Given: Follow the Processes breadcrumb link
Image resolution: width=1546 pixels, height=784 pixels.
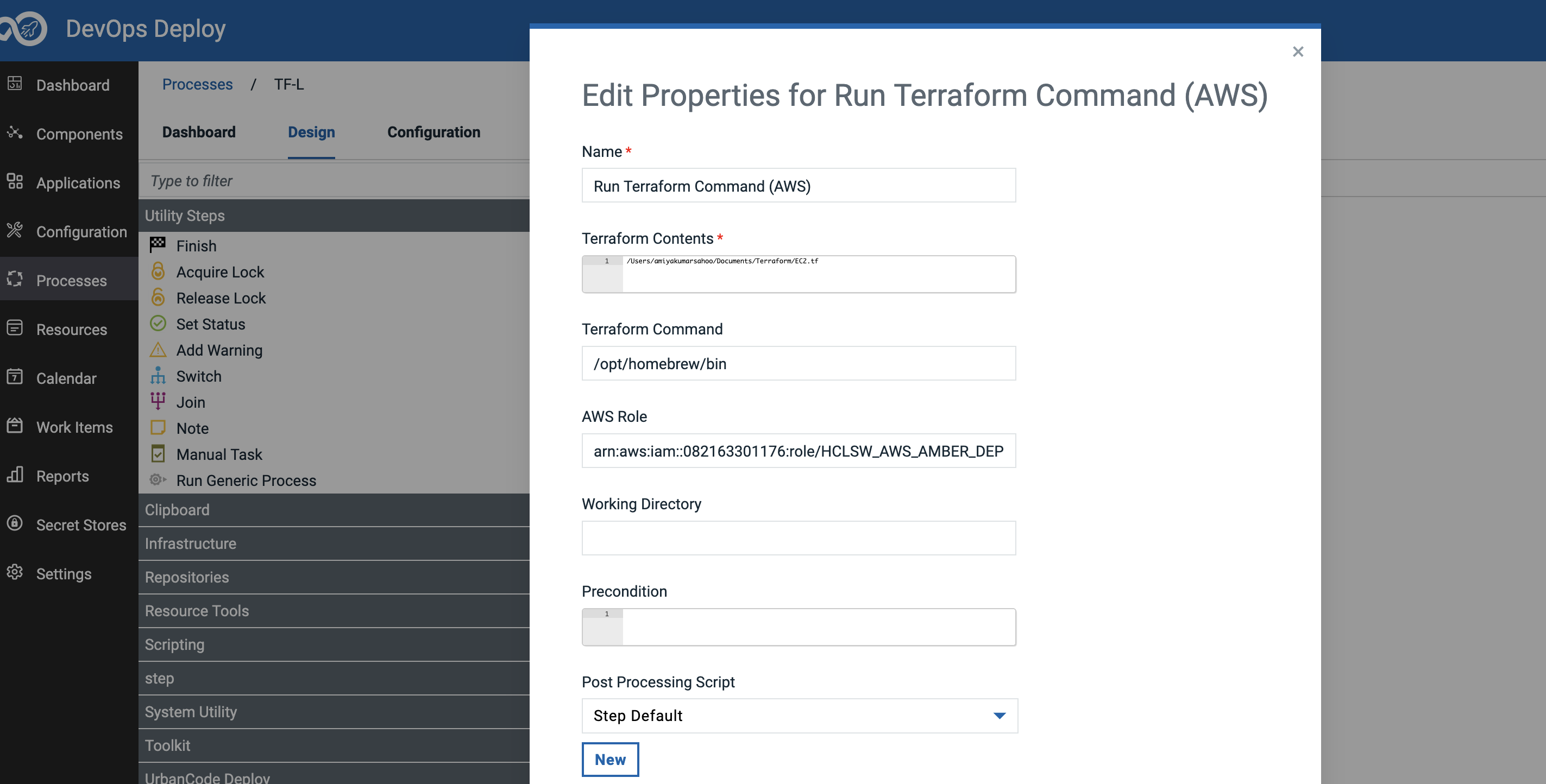Looking at the screenshot, I should coord(197,84).
